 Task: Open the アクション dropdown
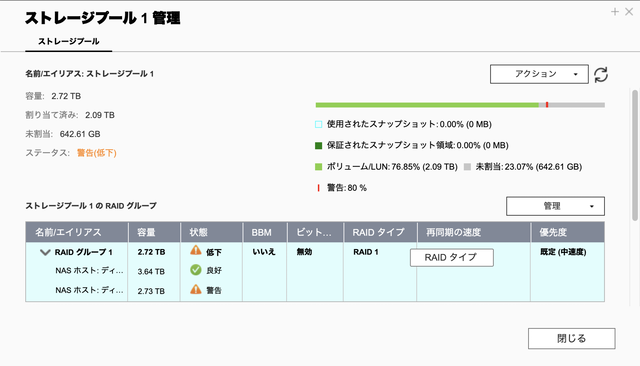[539, 74]
